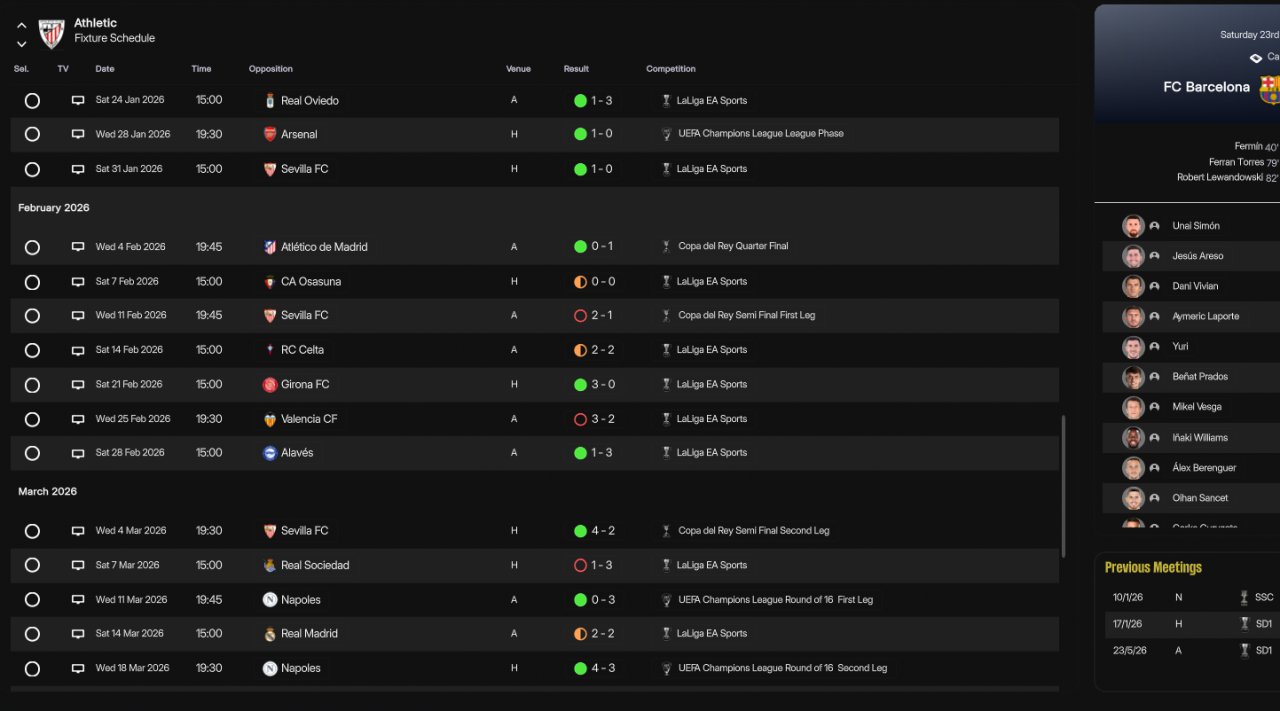This screenshot has width=1280, height=711.
Task: Click Unai Simón's player portrait
Action: point(1132,226)
